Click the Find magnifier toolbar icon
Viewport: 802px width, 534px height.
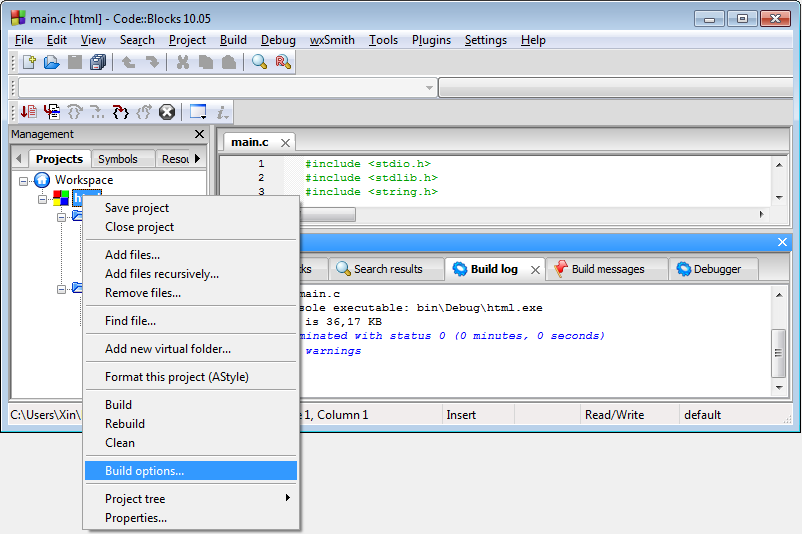click(x=259, y=62)
